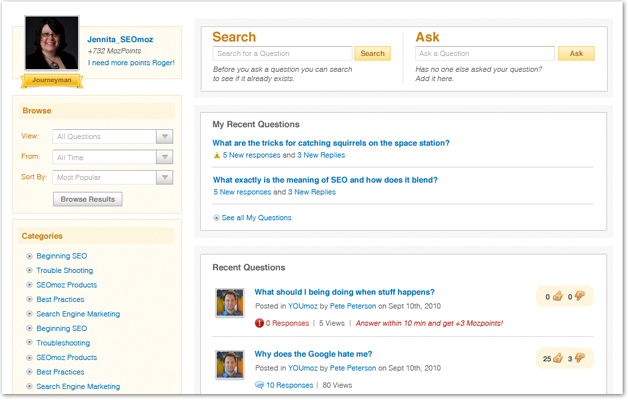The width and height of the screenshot is (628, 400).
Task: Expand the Trouble Shooting category
Action: [x=29, y=271]
